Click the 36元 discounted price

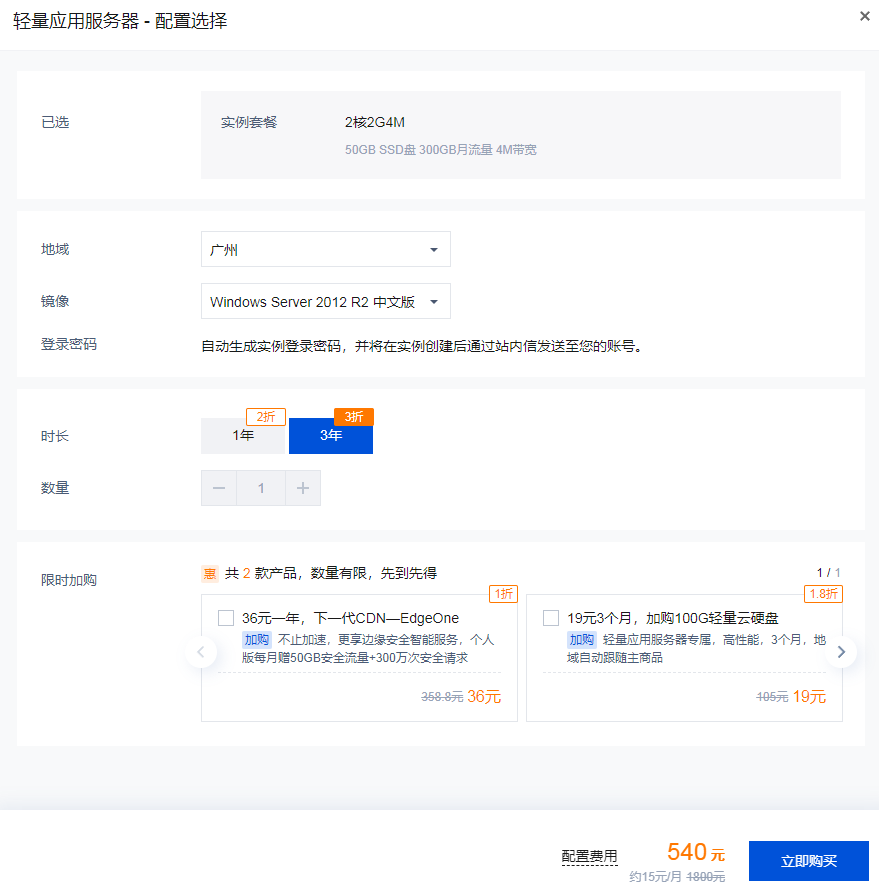[x=484, y=696]
